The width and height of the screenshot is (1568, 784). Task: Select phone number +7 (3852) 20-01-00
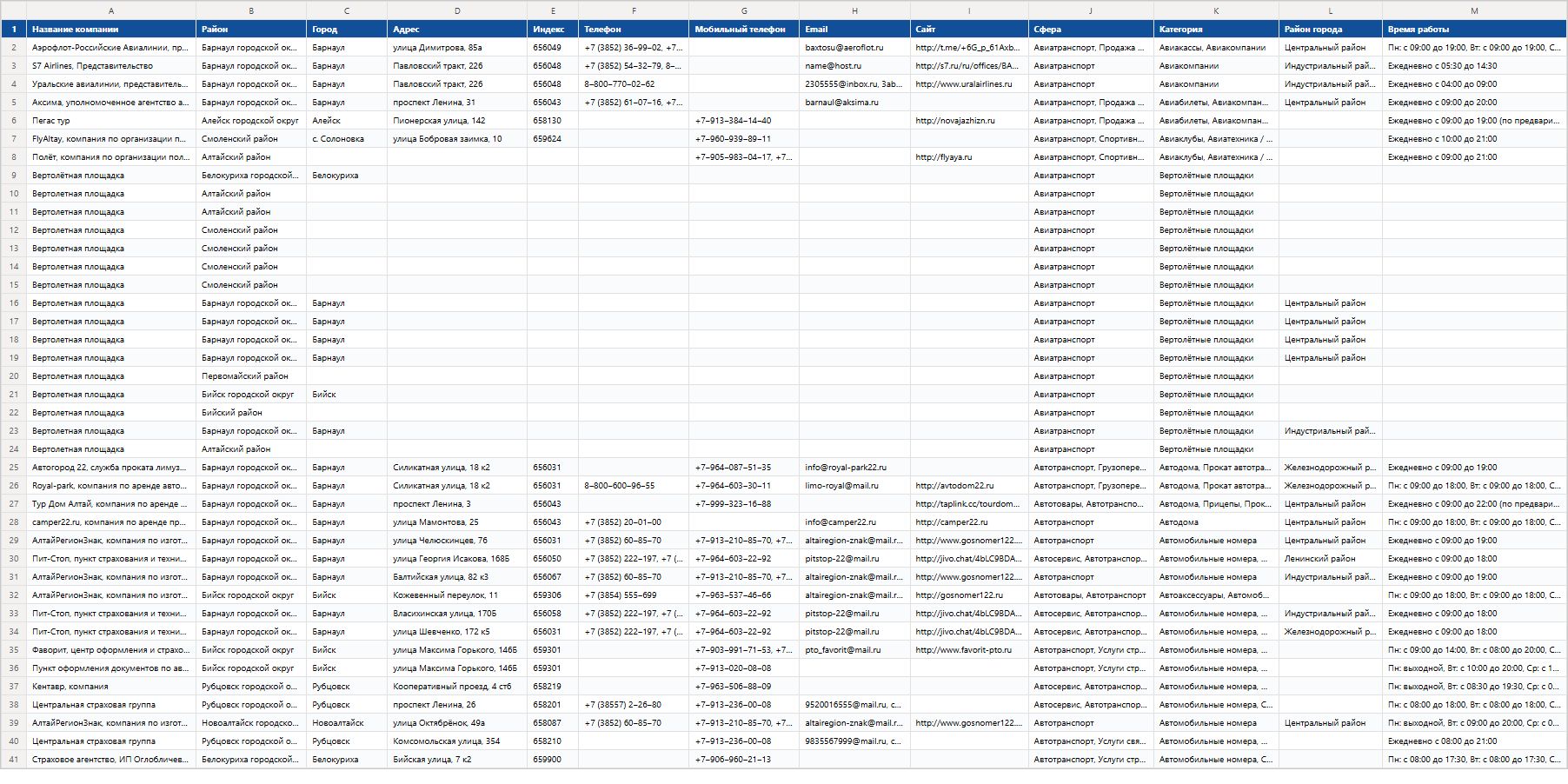tap(634, 522)
